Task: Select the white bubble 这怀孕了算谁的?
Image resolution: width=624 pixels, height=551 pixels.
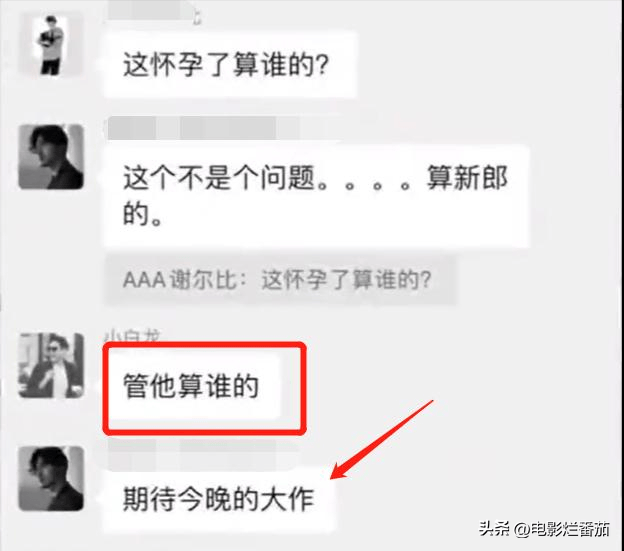Action: pyautogui.click(x=230, y=65)
